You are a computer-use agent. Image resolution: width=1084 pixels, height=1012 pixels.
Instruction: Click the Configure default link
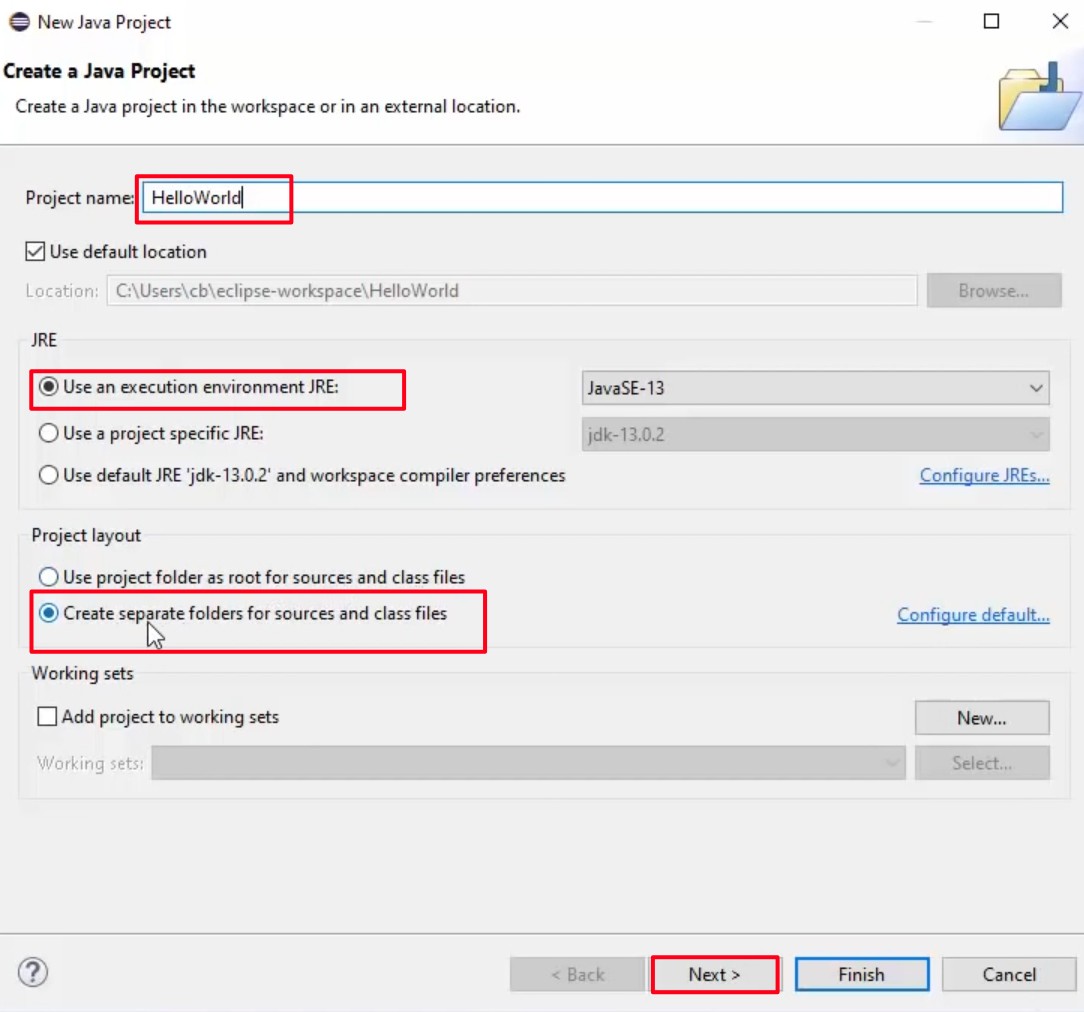(973, 614)
